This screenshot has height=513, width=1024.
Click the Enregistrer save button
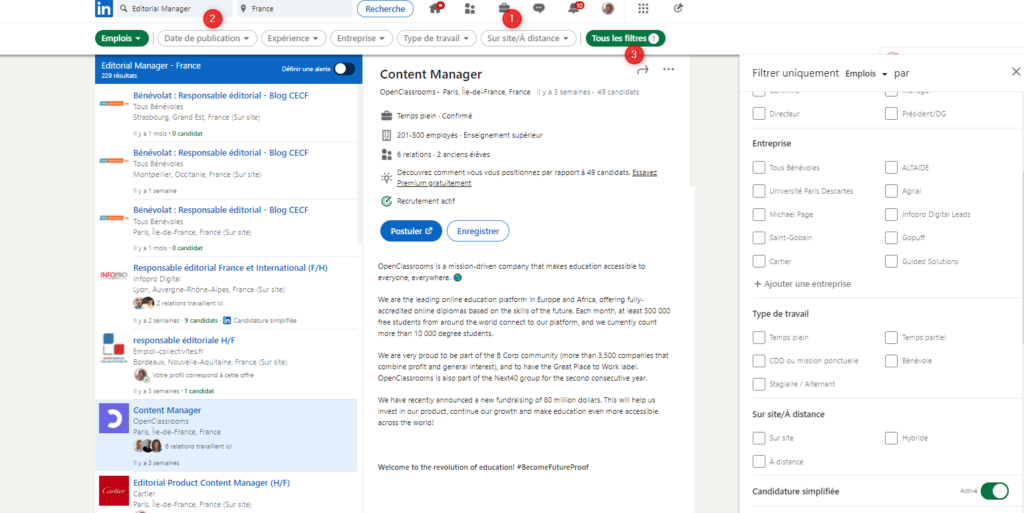coord(478,231)
